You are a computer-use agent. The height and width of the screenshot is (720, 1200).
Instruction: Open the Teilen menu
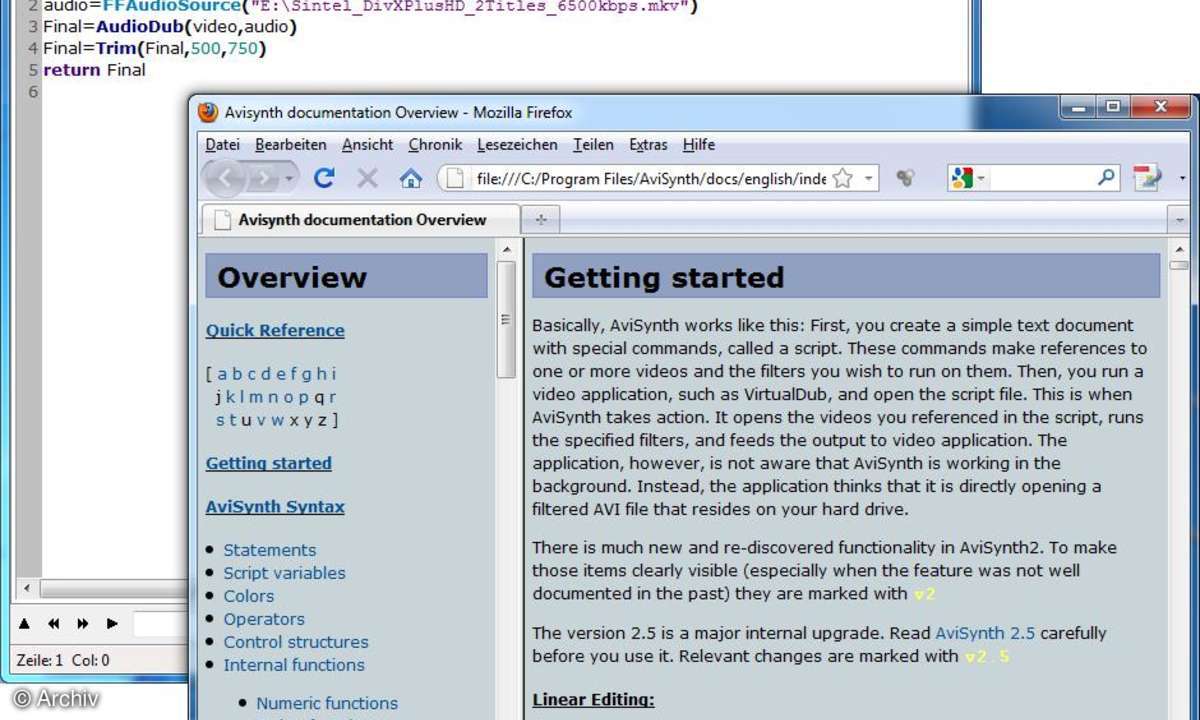593,145
